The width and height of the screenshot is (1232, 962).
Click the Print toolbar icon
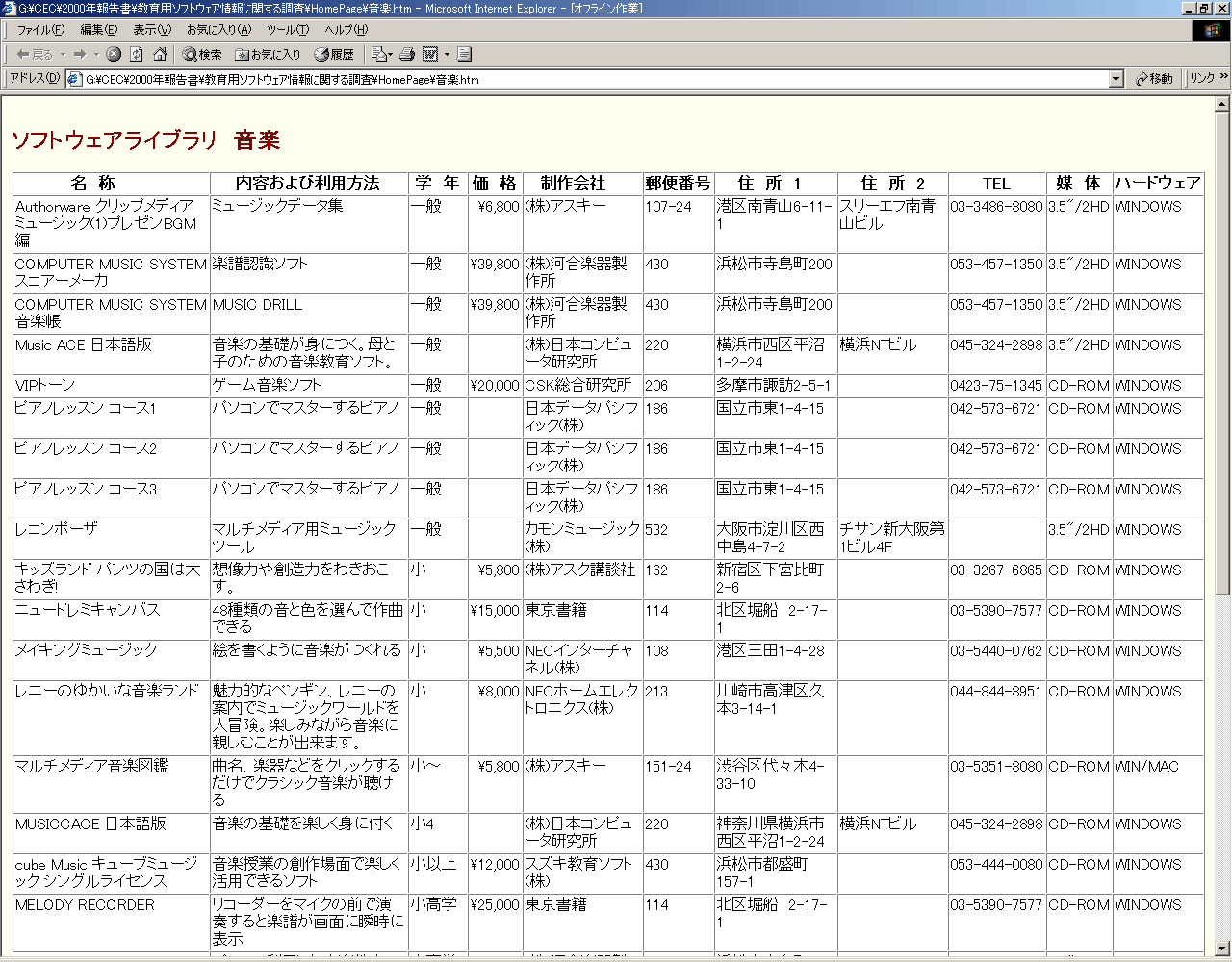click(x=407, y=54)
